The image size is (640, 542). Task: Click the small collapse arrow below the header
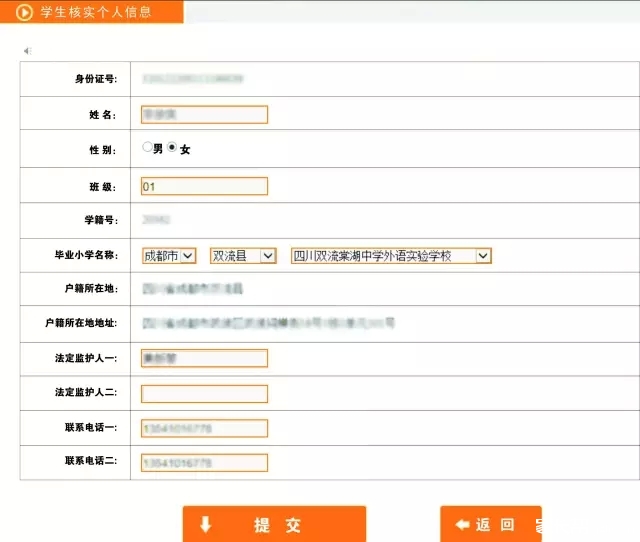tap(27, 51)
